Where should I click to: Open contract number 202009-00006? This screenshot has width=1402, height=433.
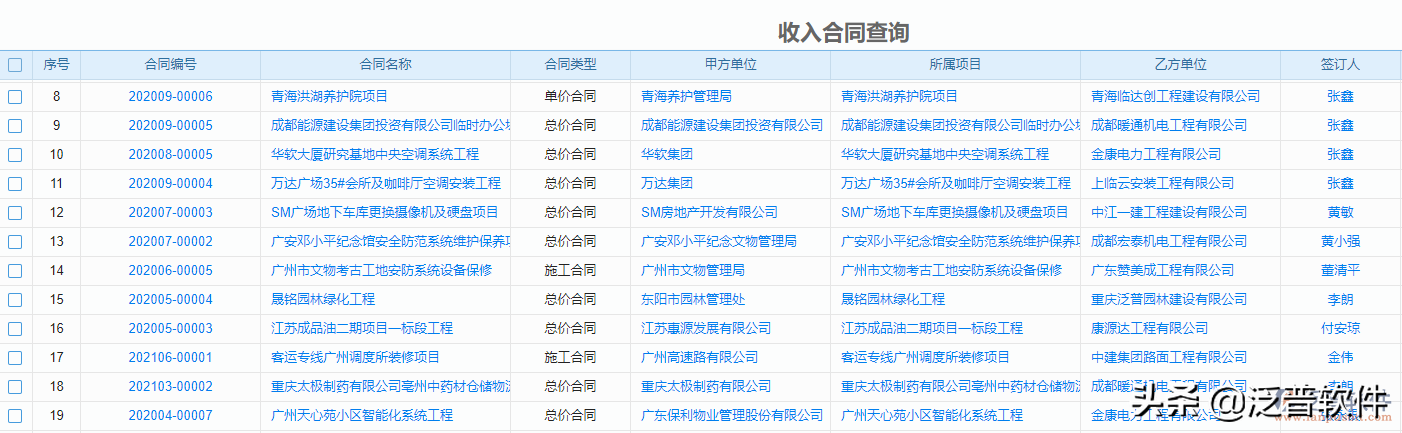tap(170, 97)
